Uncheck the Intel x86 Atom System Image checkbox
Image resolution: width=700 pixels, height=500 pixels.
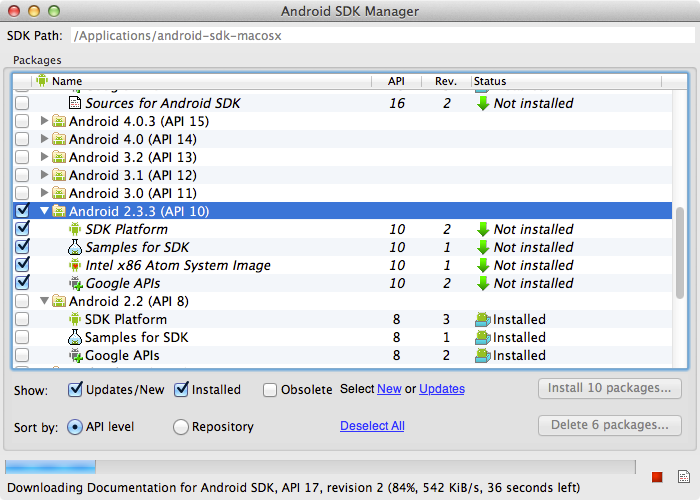pos(22,264)
